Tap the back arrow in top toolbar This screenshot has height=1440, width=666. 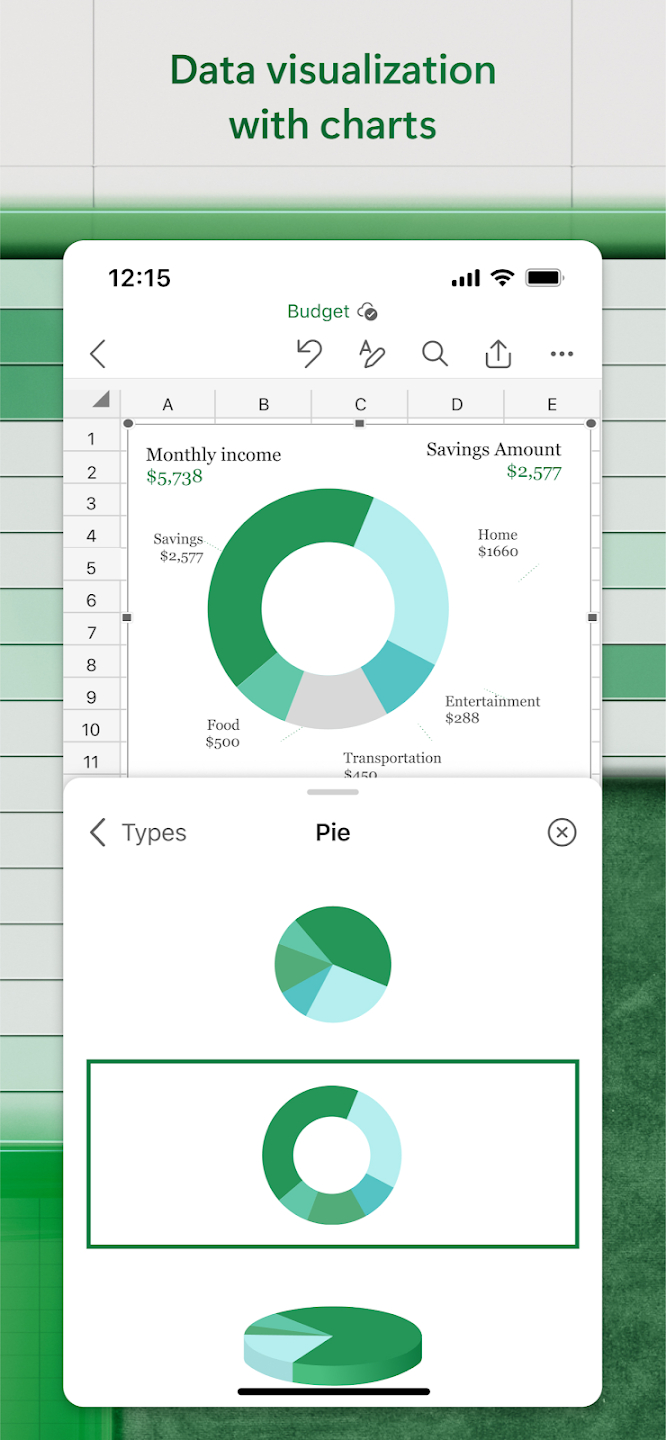click(98, 354)
